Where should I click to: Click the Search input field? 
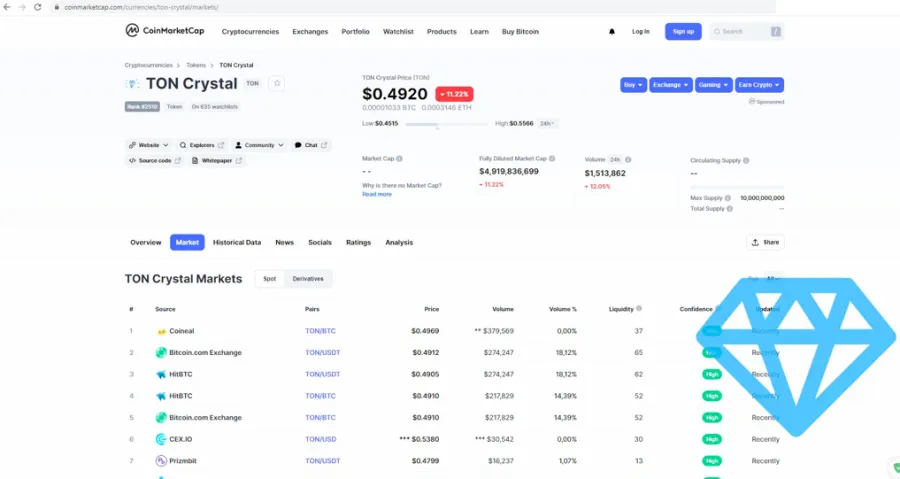(746, 32)
